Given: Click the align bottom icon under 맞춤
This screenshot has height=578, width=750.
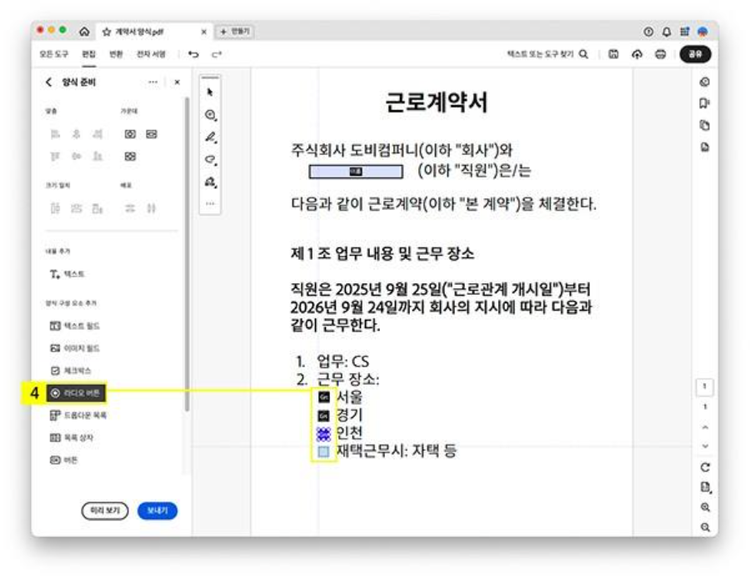Looking at the screenshot, I should (x=98, y=156).
